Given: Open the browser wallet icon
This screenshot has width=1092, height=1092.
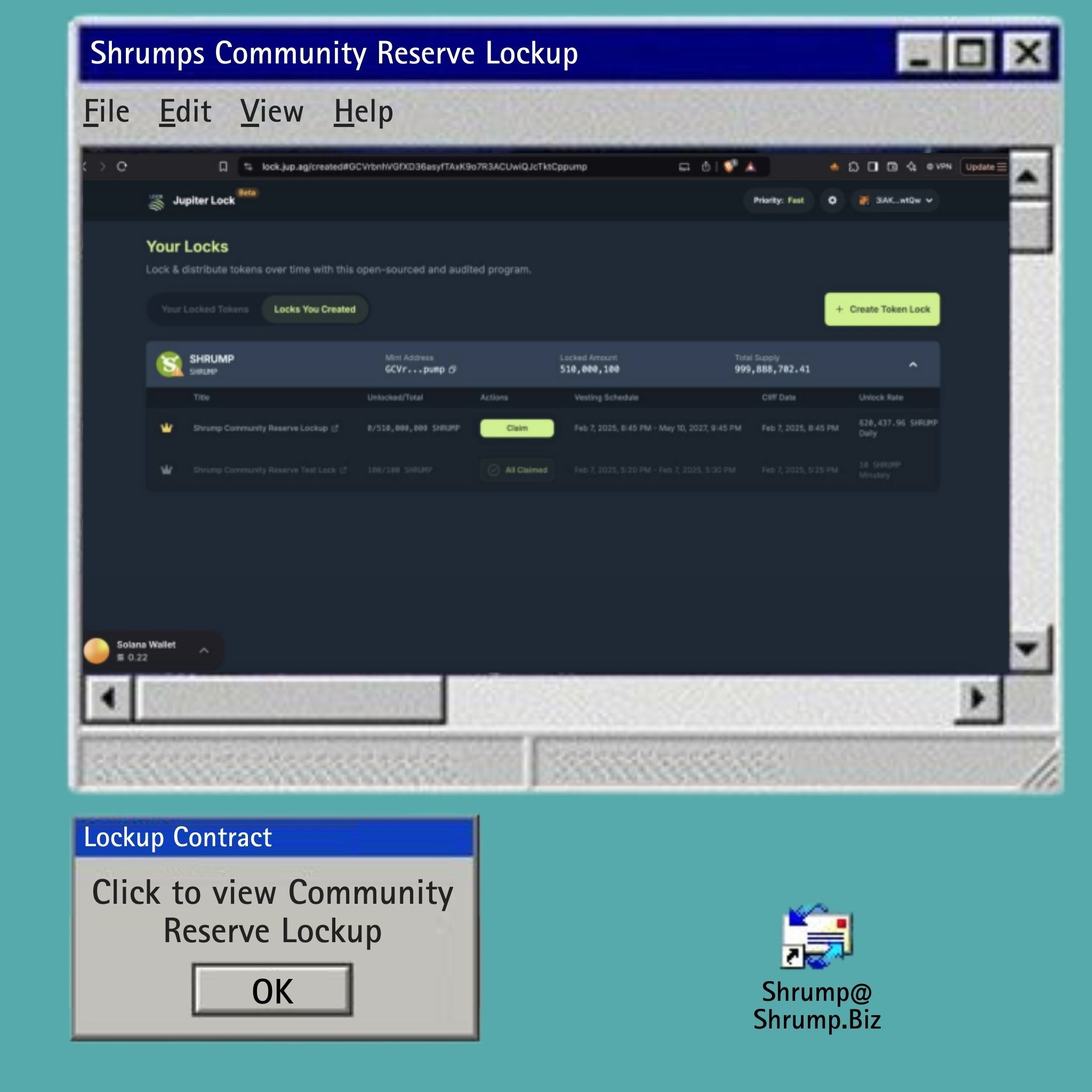Looking at the screenshot, I should (x=892, y=166).
